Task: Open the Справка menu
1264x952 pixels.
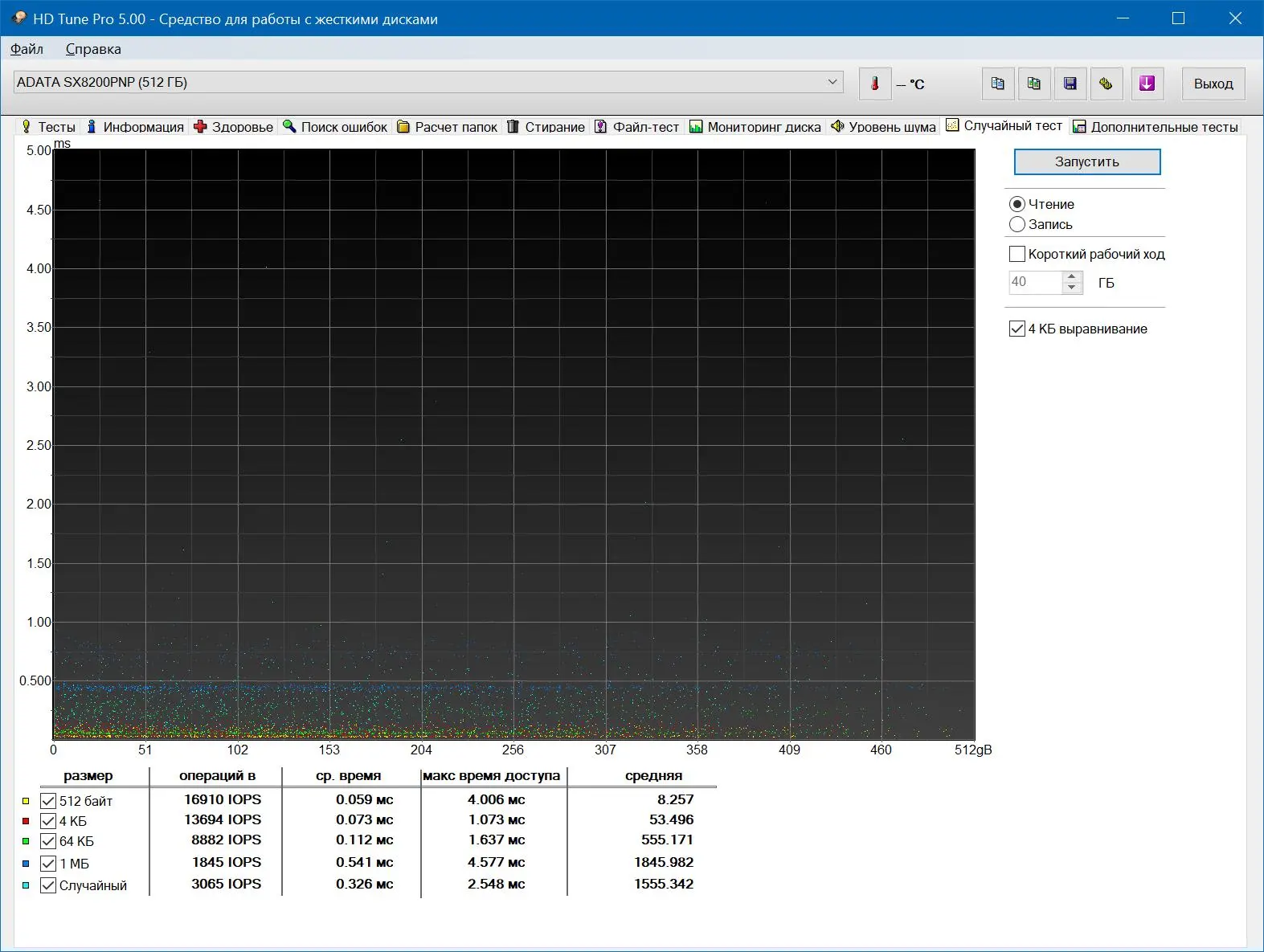Action: tap(93, 49)
